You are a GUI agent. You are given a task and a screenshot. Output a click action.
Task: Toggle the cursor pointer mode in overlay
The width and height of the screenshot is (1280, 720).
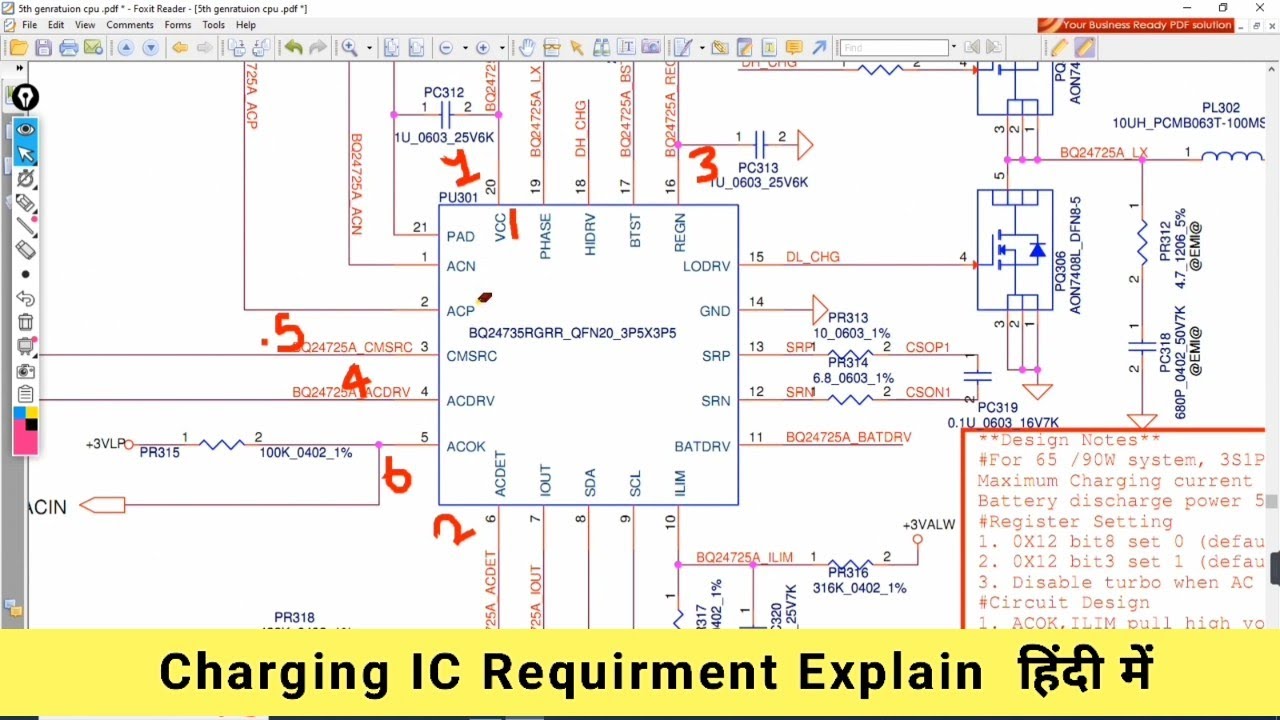pyautogui.click(x=25, y=154)
